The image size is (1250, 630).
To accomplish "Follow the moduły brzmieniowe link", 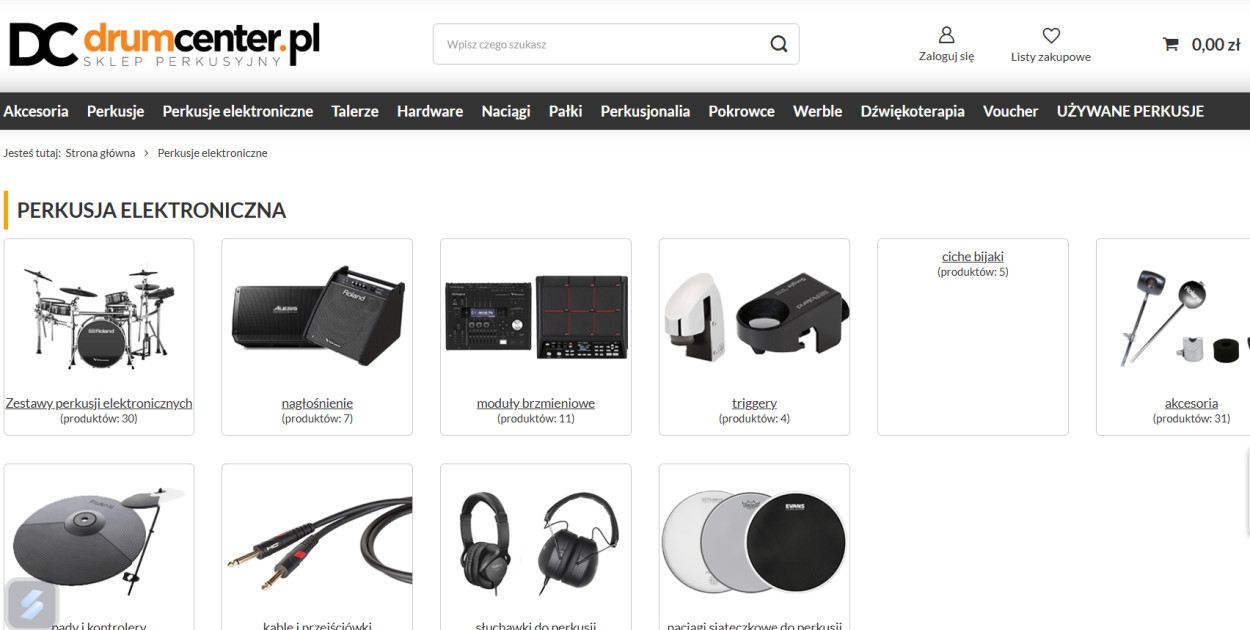I will [536, 403].
